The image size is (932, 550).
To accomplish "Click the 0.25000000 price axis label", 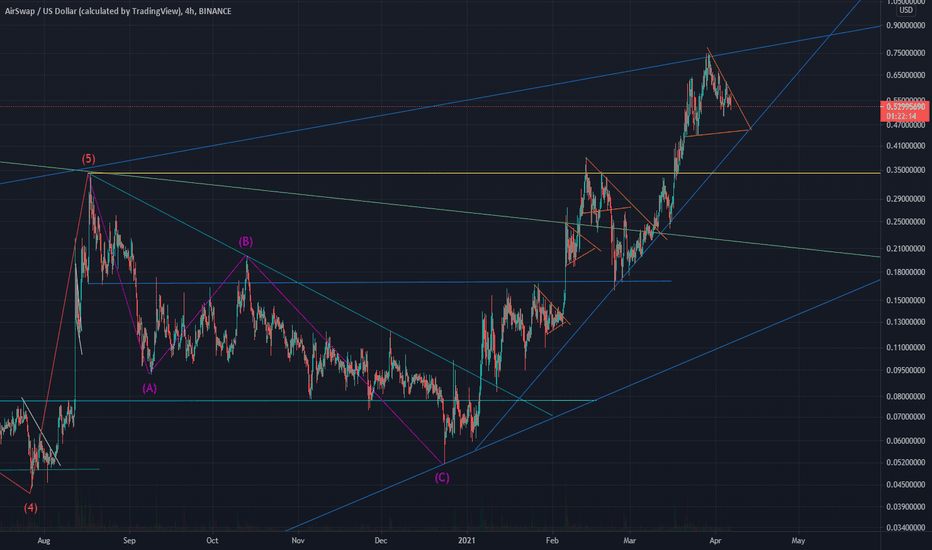I will 905,222.
